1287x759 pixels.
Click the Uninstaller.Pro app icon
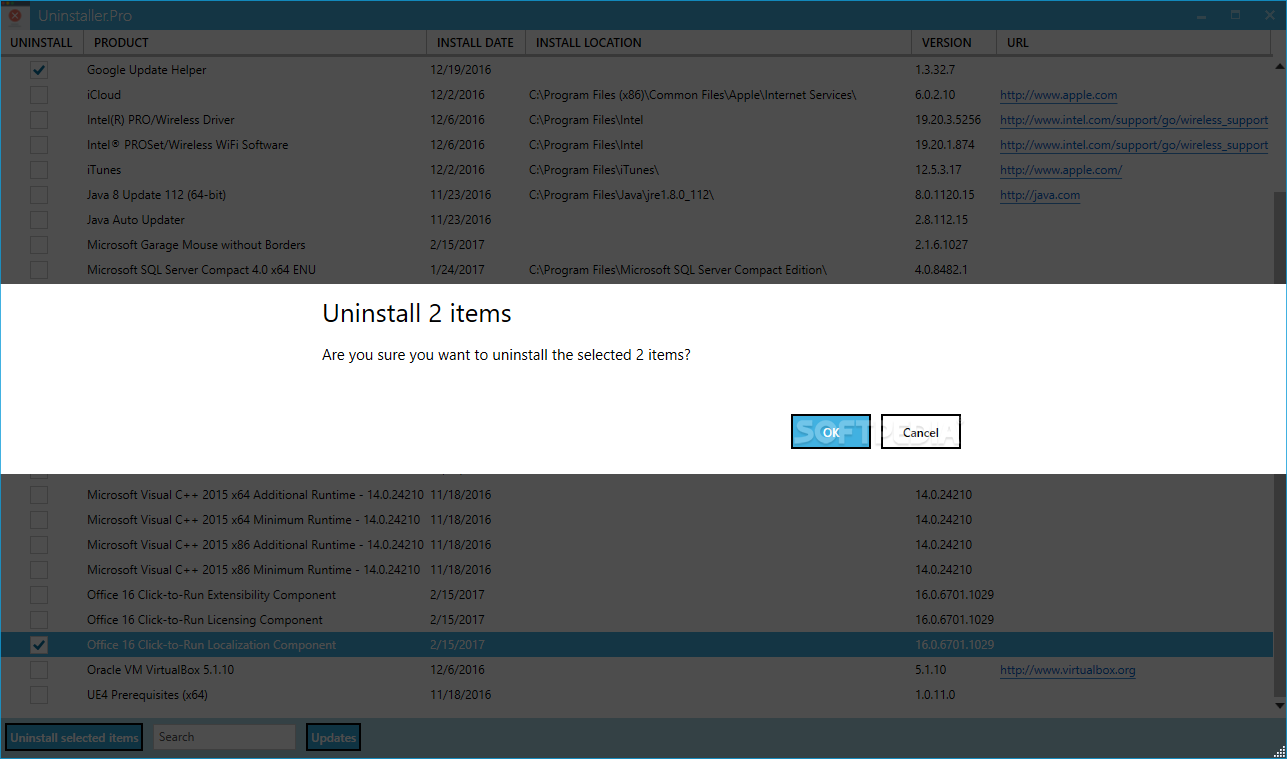coord(15,15)
